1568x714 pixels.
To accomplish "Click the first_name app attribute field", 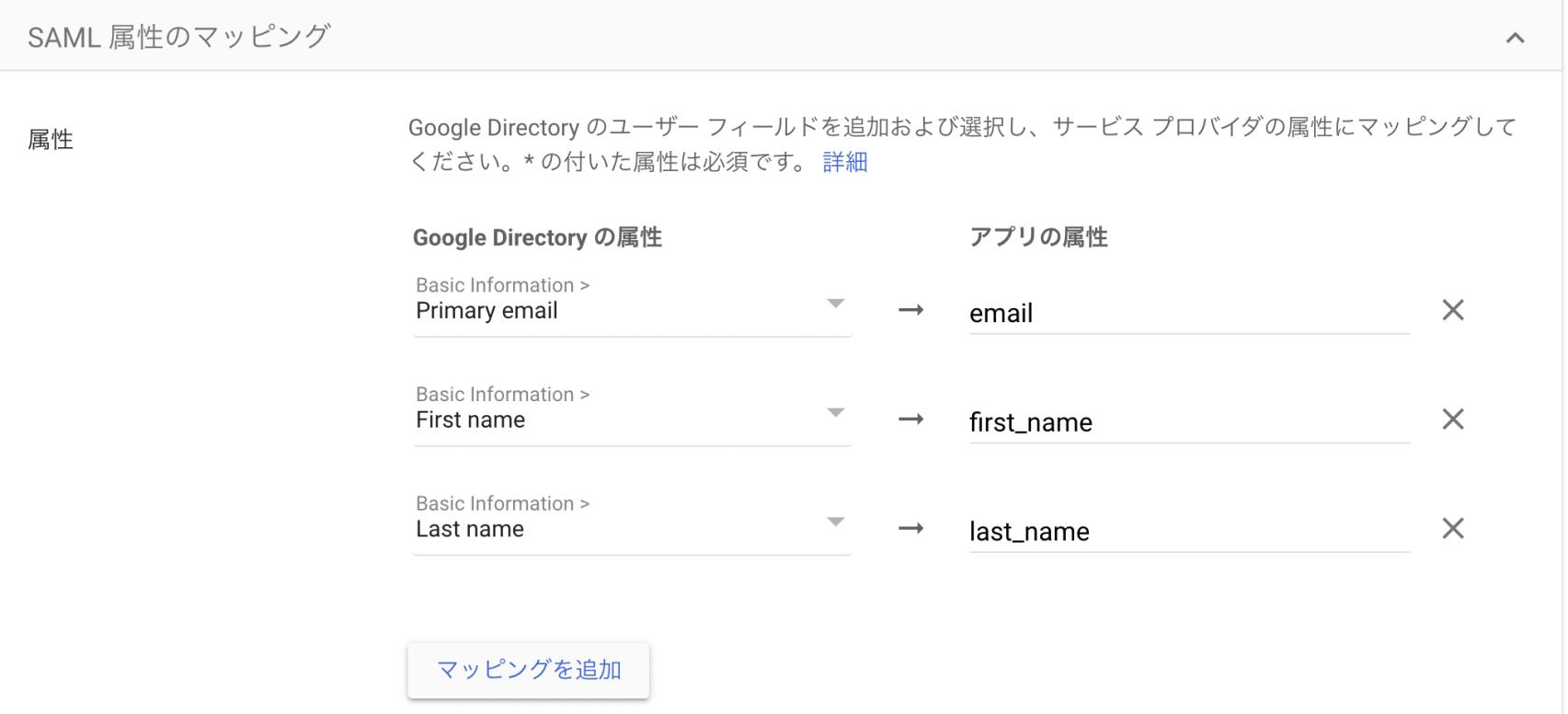I will [x=1188, y=422].
